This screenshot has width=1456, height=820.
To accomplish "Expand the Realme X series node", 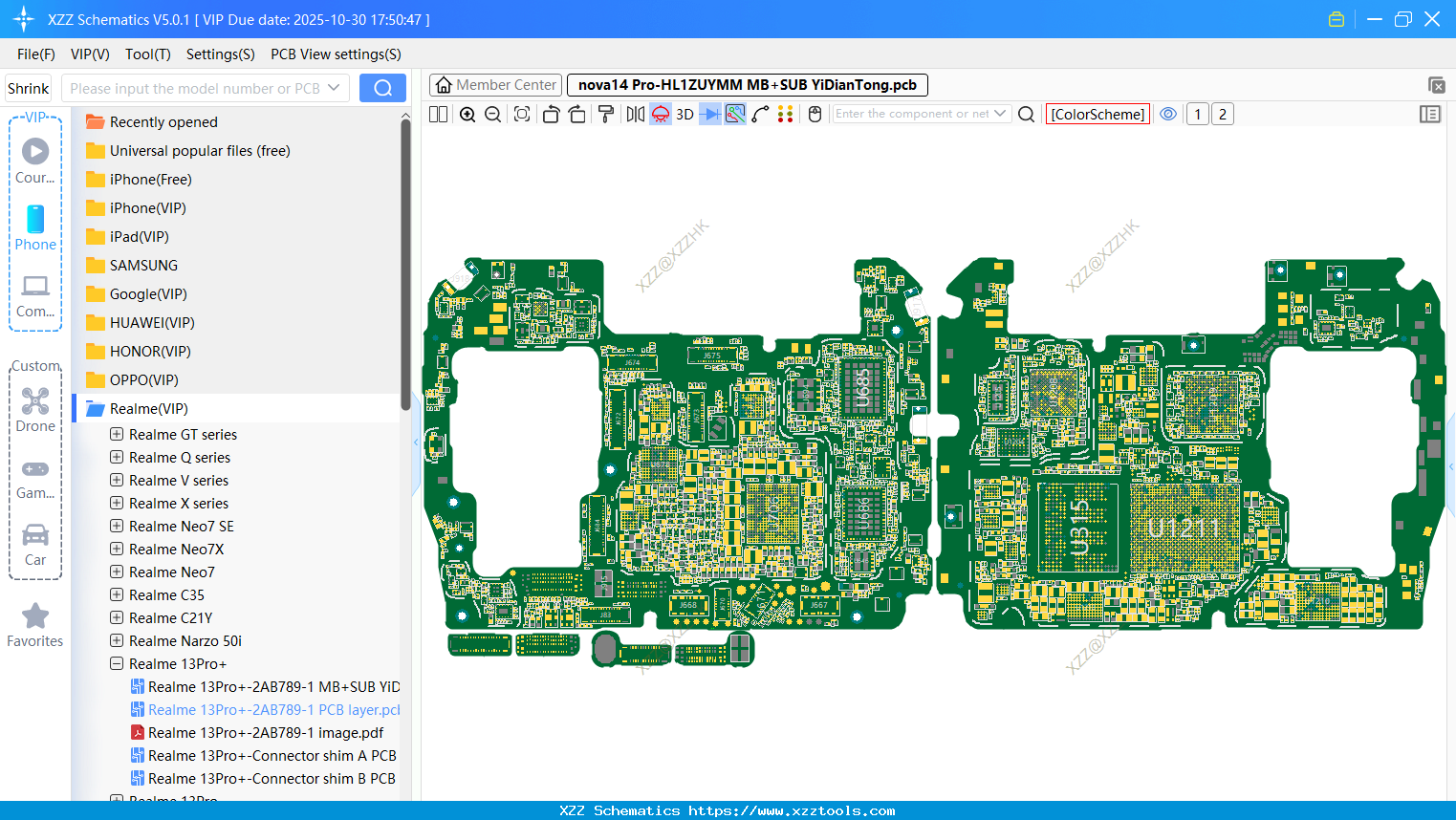I will pos(117,503).
